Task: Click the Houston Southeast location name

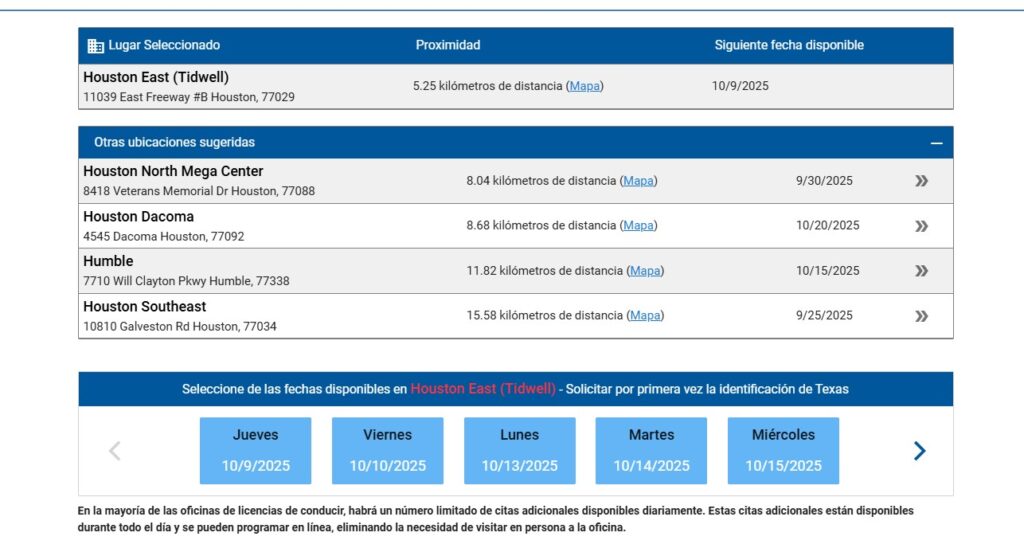Action: pyautogui.click(x=145, y=307)
